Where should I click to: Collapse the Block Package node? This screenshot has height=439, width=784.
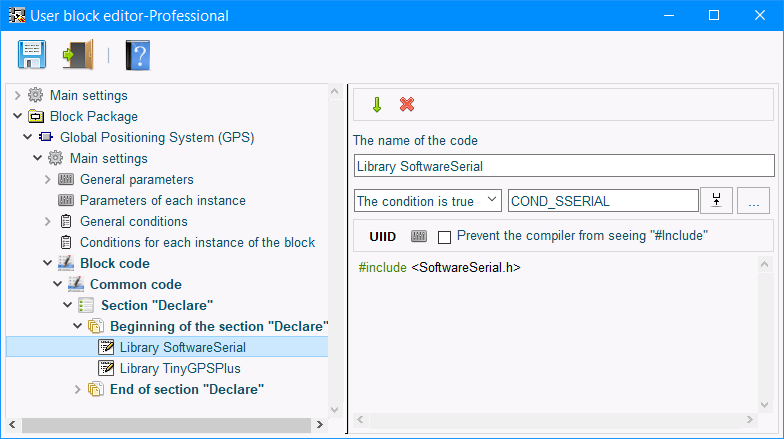pos(18,116)
